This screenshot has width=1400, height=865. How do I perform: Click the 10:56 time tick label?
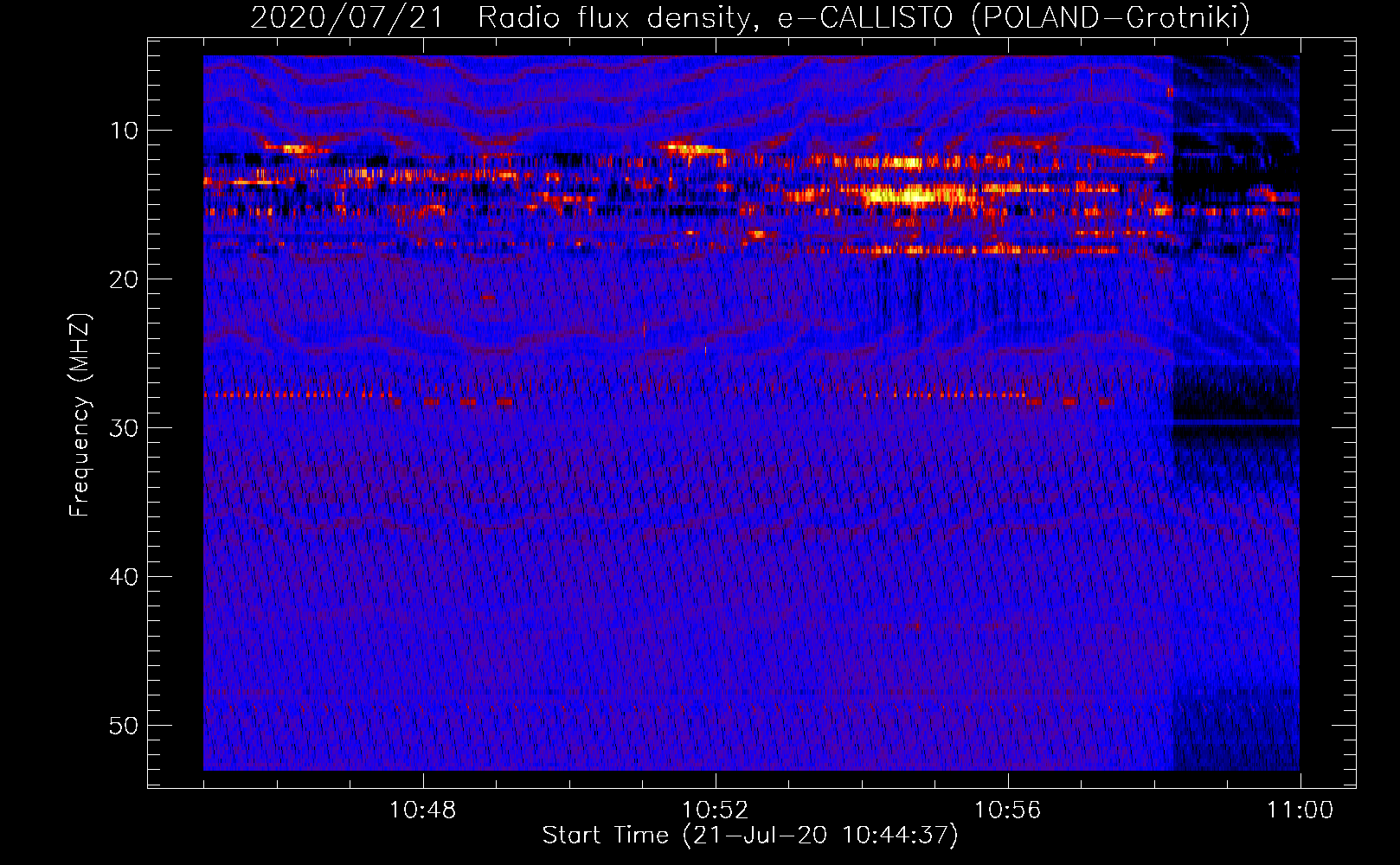point(1007,811)
